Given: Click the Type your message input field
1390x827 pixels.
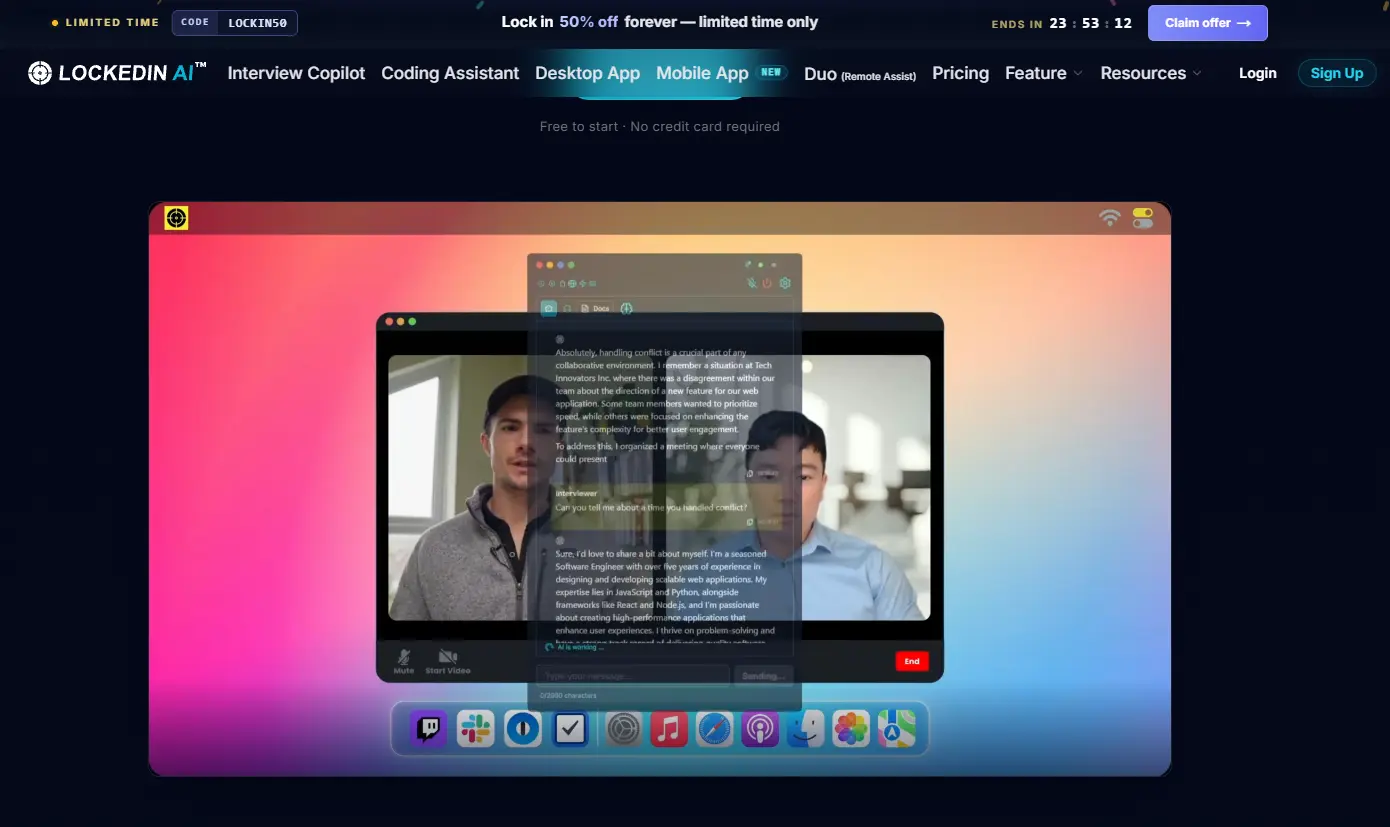Looking at the screenshot, I should coord(632,676).
